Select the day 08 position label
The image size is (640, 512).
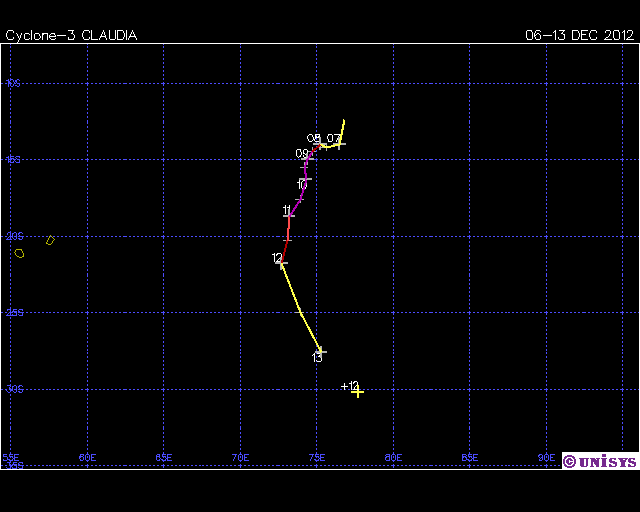313,139
